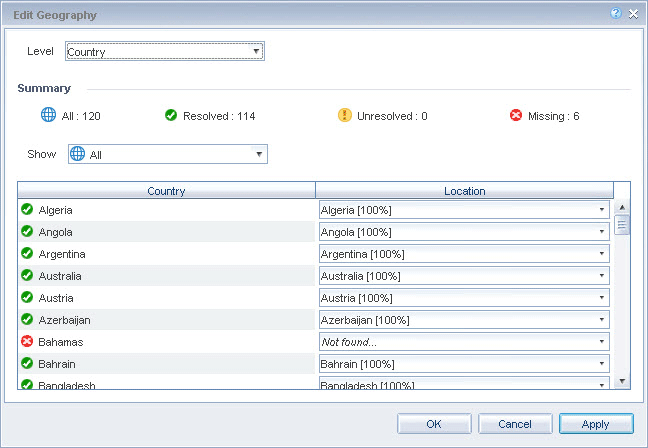Click the Apply button
This screenshot has height=448, width=648.
[596, 423]
